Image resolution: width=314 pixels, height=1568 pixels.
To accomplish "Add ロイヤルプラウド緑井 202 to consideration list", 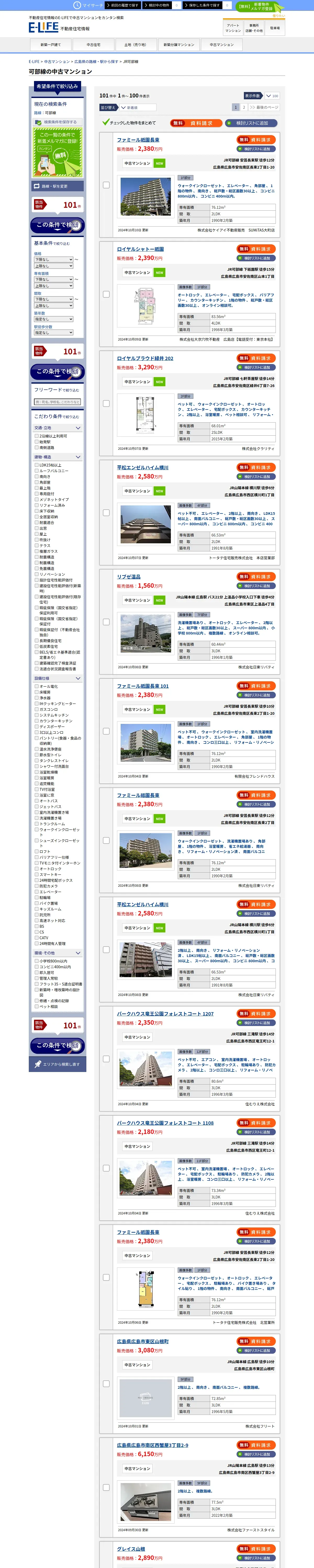I will click(x=257, y=367).
